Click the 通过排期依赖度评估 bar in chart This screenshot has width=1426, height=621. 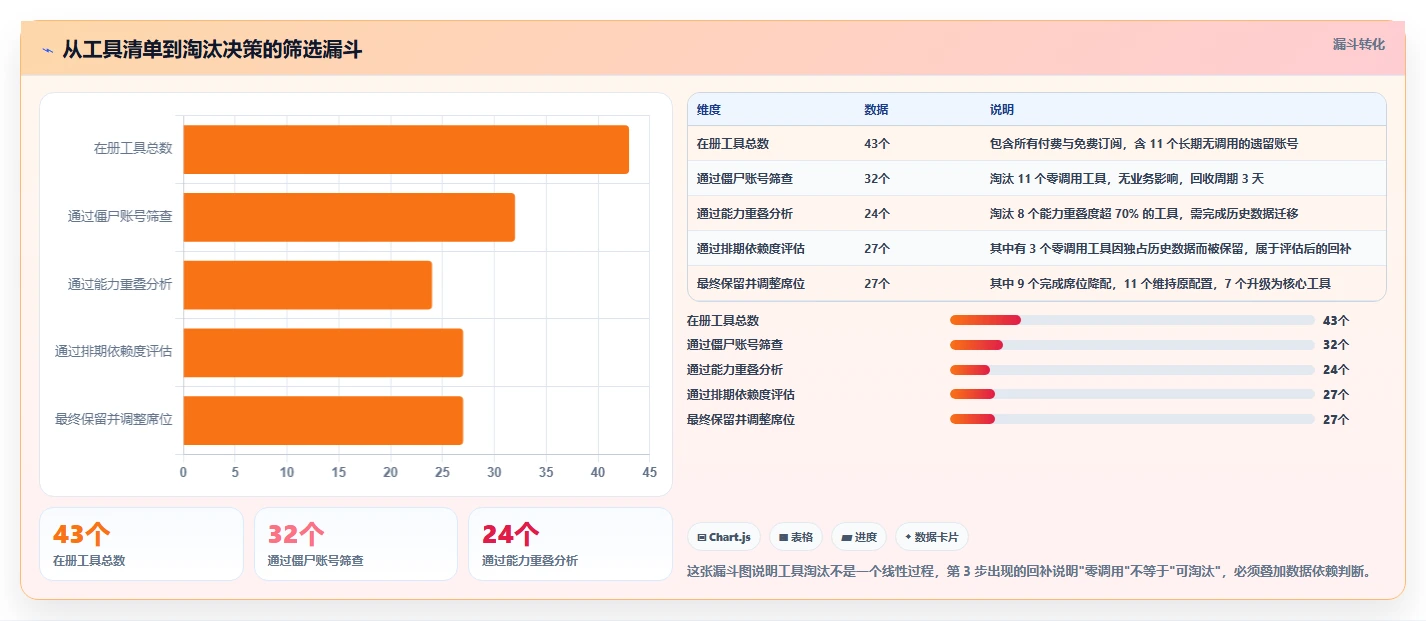click(323, 352)
